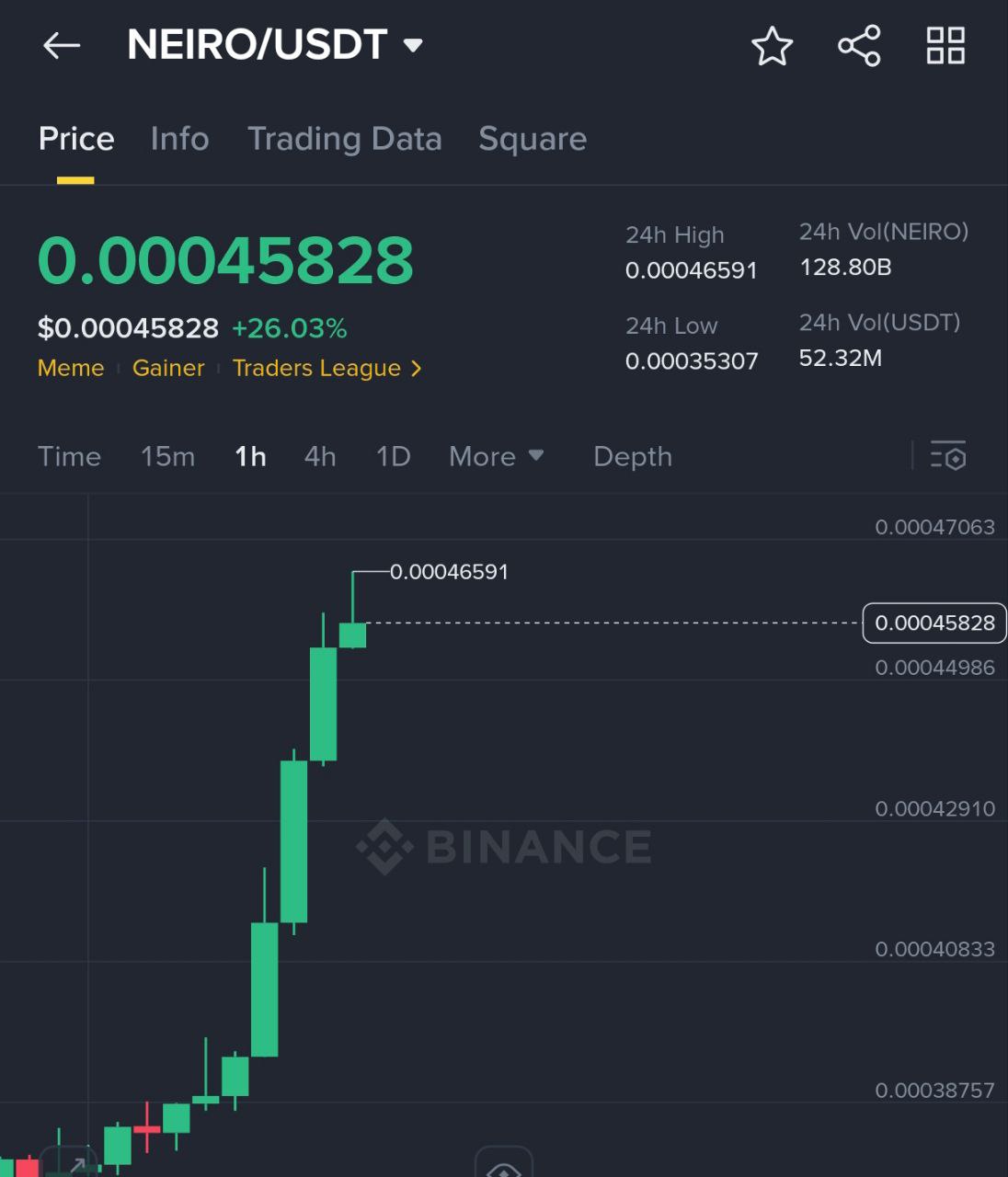Switch to Depth chart view

[633, 456]
